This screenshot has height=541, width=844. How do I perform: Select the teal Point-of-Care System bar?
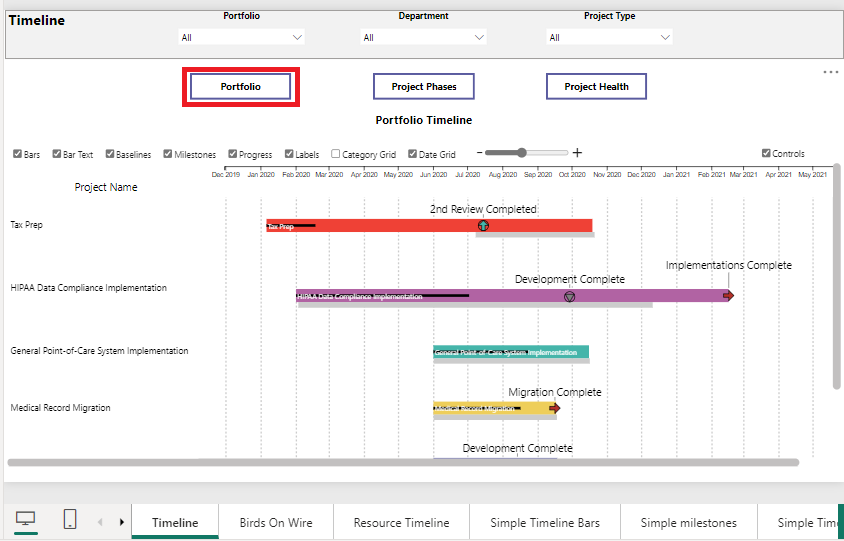point(511,352)
